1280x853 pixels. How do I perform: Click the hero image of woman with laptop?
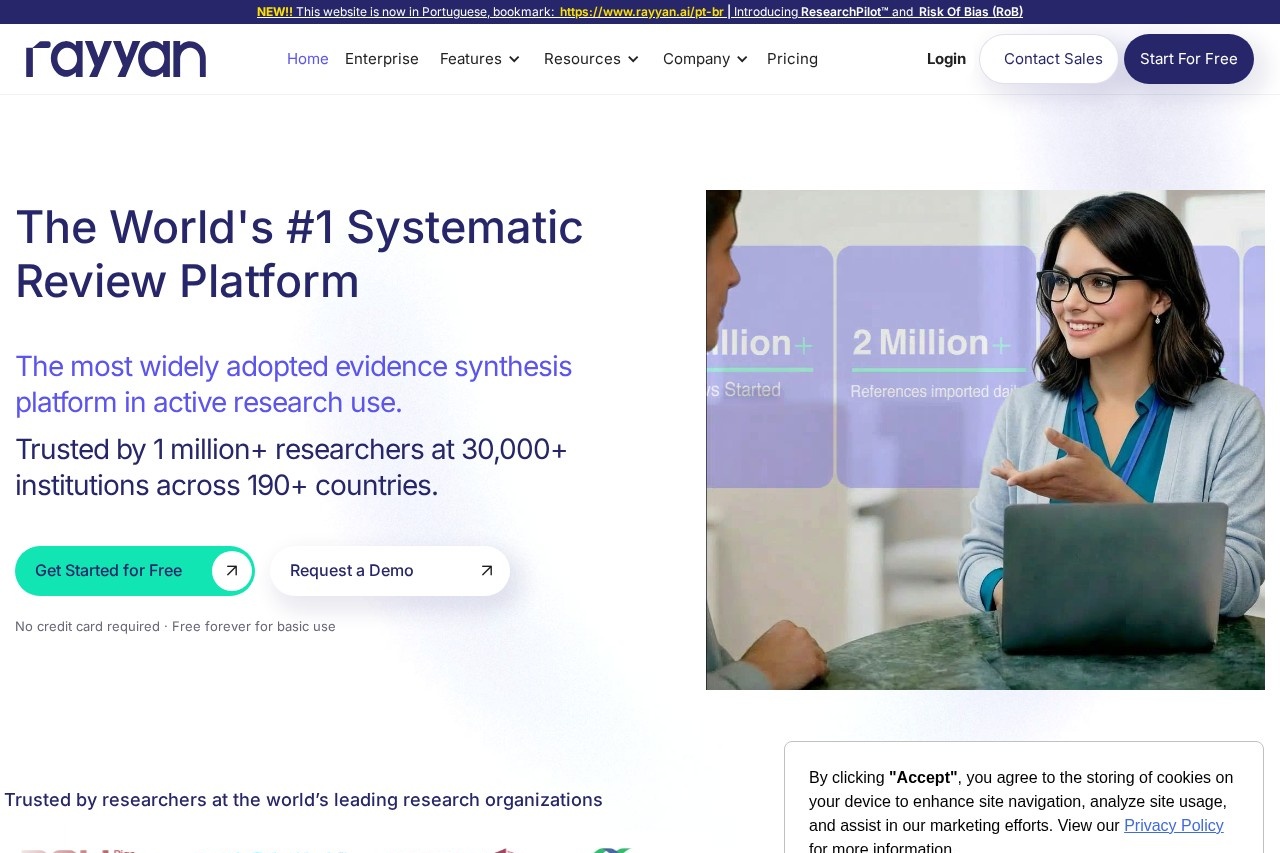pos(985,440)
